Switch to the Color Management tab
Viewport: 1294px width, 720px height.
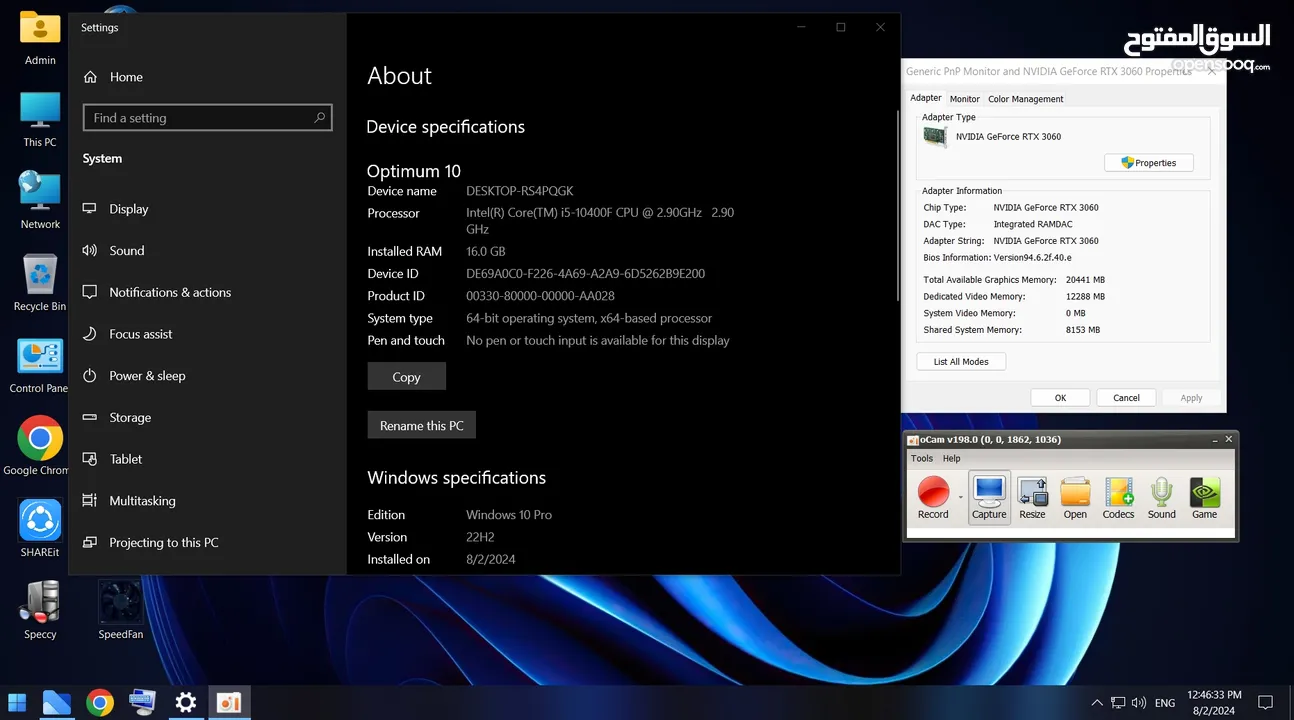coord(1025,99)
